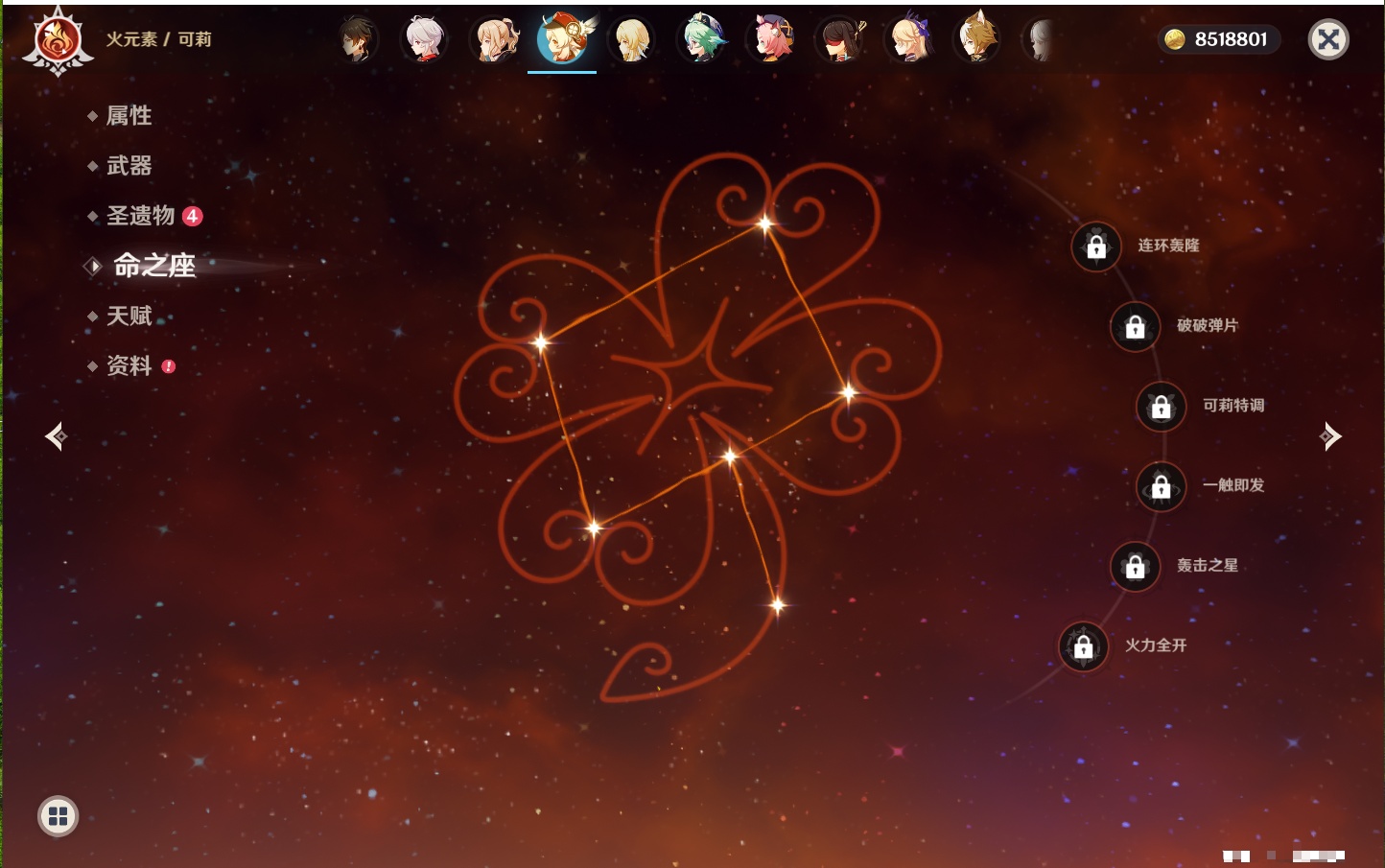Screen dimensions: 1385x868
Task: Select Diona's pink-haired avatar
Action: 771,39
